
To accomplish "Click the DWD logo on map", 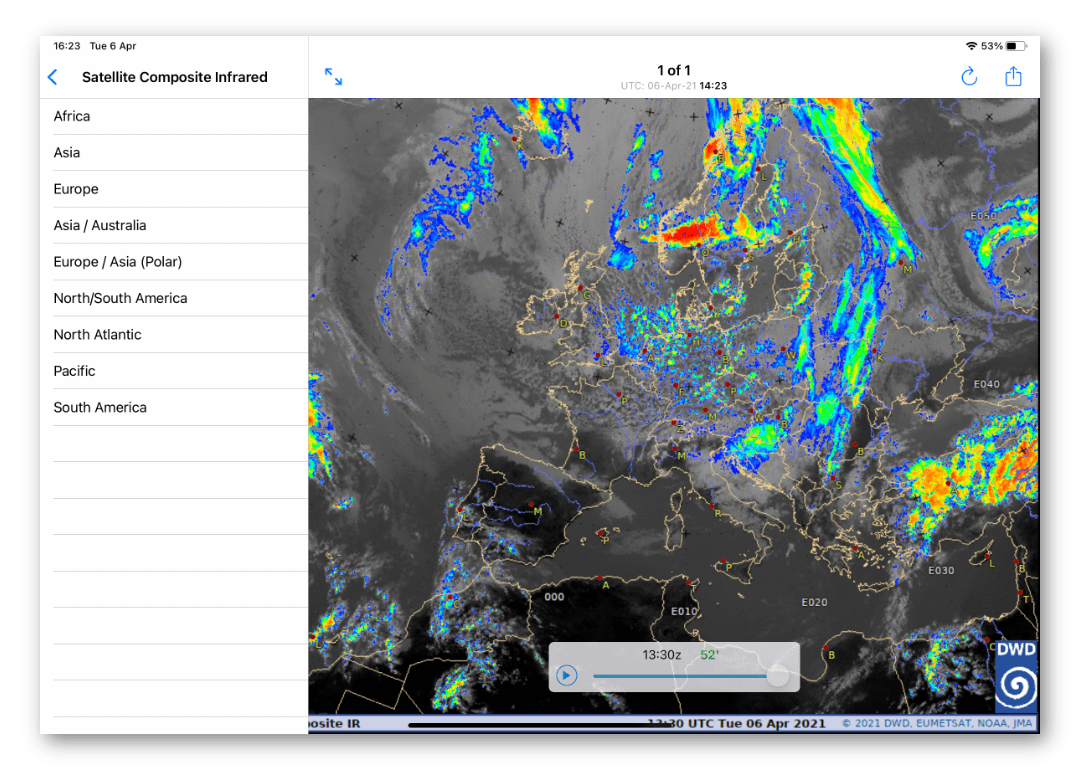I will (x=1016, y=676).
